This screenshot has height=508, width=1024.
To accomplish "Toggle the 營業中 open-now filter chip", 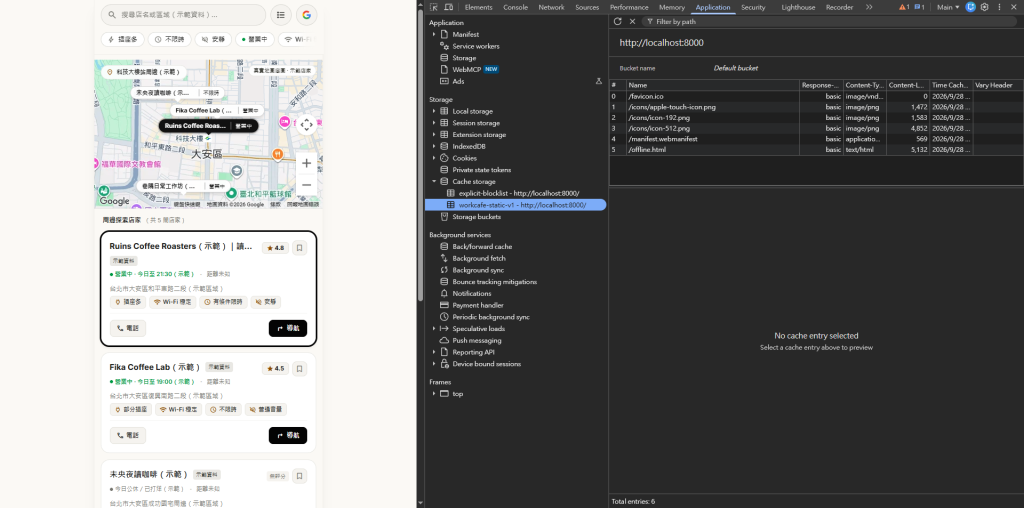I will [x=255, y=39].
